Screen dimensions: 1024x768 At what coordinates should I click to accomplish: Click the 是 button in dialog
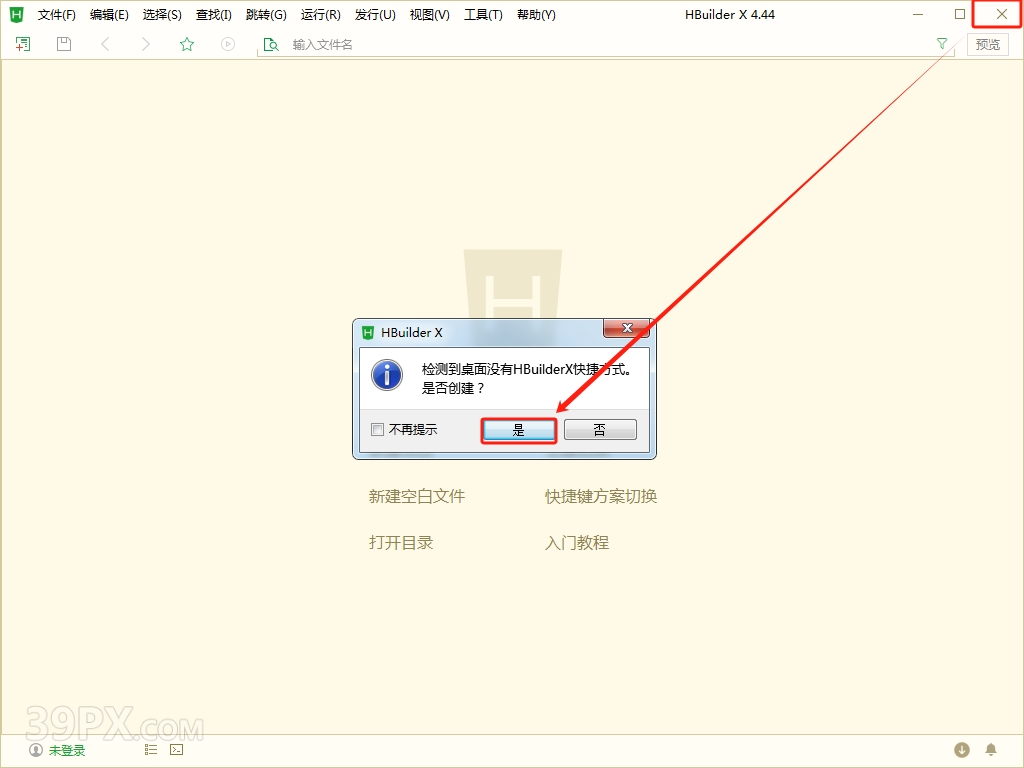(519, 430)
